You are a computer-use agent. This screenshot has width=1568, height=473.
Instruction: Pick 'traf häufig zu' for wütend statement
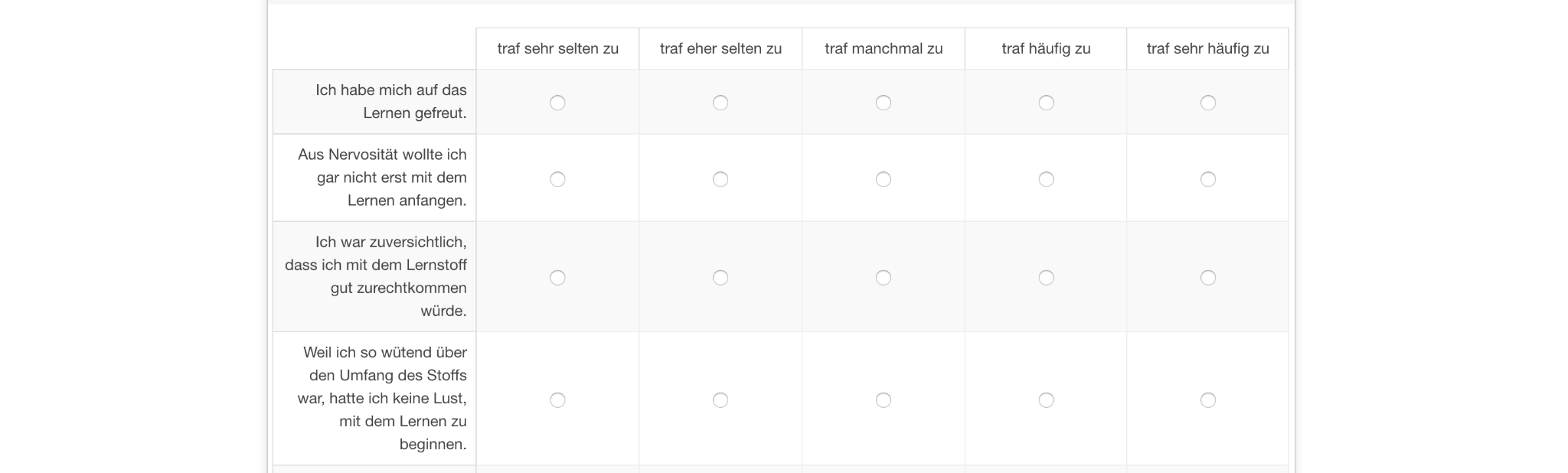[1047, 400]
